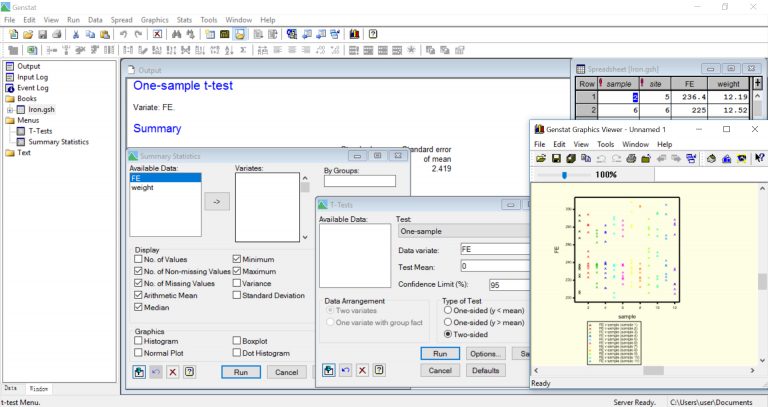Click the Sigma summation icon in spreadsheet toolbar
The height and width of the screenshot is (407, 768).
(243, 50)
